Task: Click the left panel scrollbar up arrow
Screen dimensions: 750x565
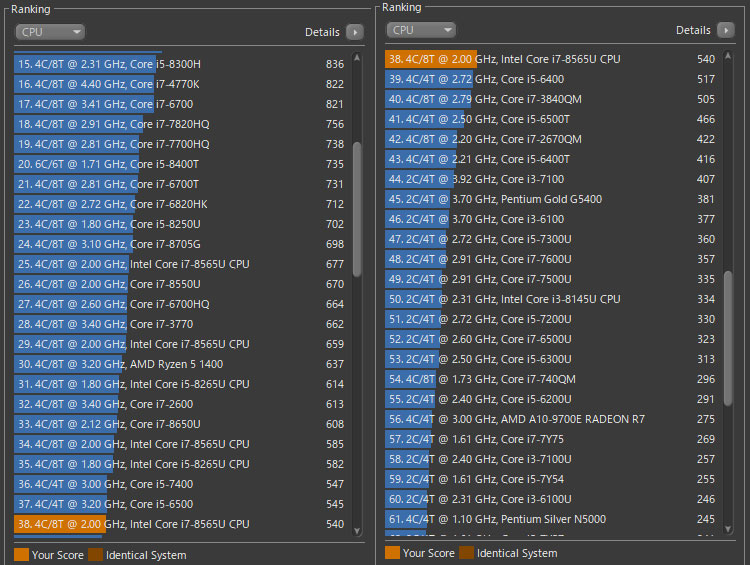Action: coord(357,57)
